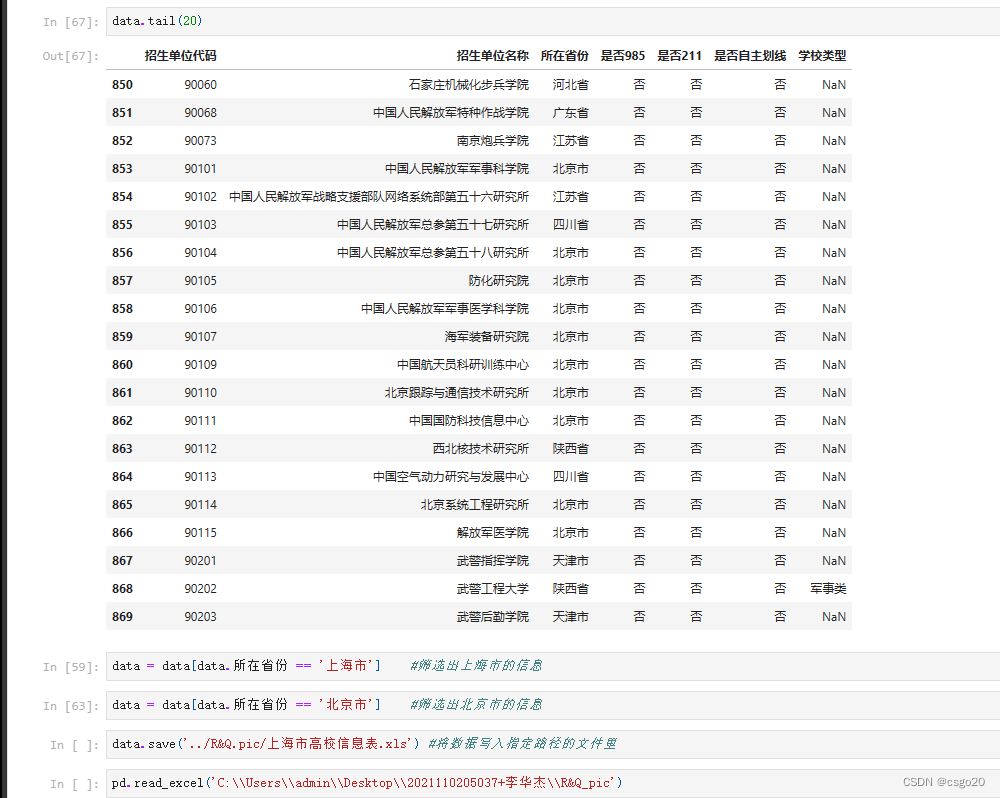Click 中国航天员科研训练中心 cell
1000x798 pixels.
click(463, 365)
